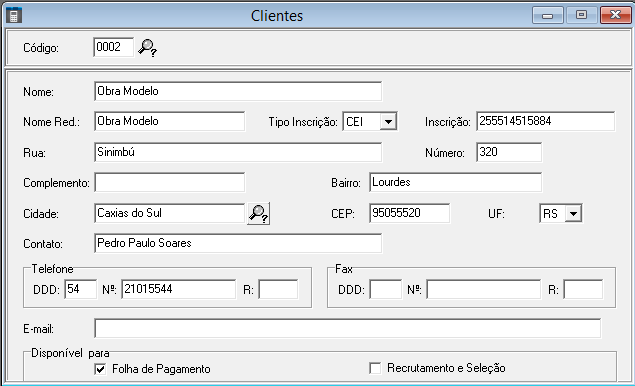Viewport: 635px width, 386px height.
Task: Click the Telefone R: extension field
Action: pyautogui.click(x=278, y=289)
